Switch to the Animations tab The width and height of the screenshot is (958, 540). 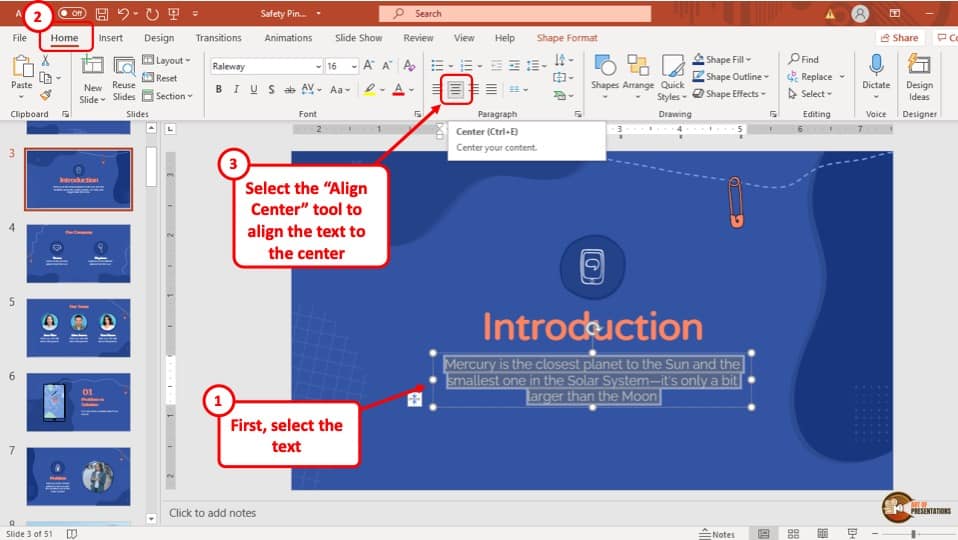pyautogui.click(x=288, y=38)
